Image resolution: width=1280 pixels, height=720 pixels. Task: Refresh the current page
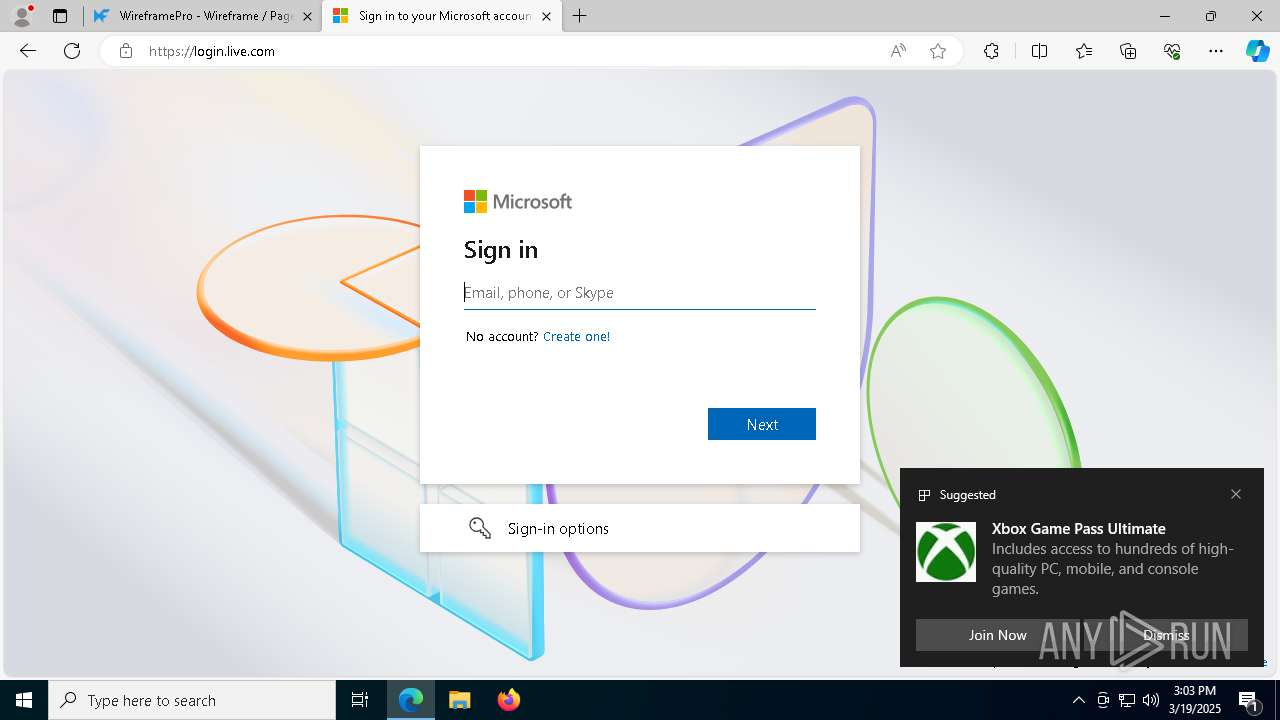coord(72,51)
